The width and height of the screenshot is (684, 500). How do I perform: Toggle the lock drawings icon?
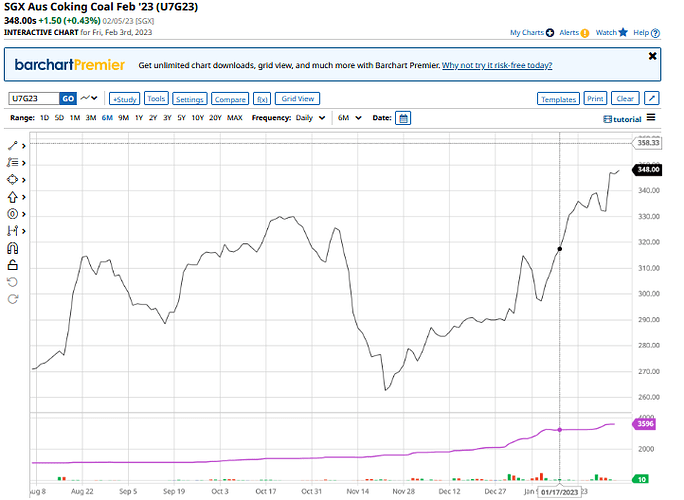pos(13,264)
